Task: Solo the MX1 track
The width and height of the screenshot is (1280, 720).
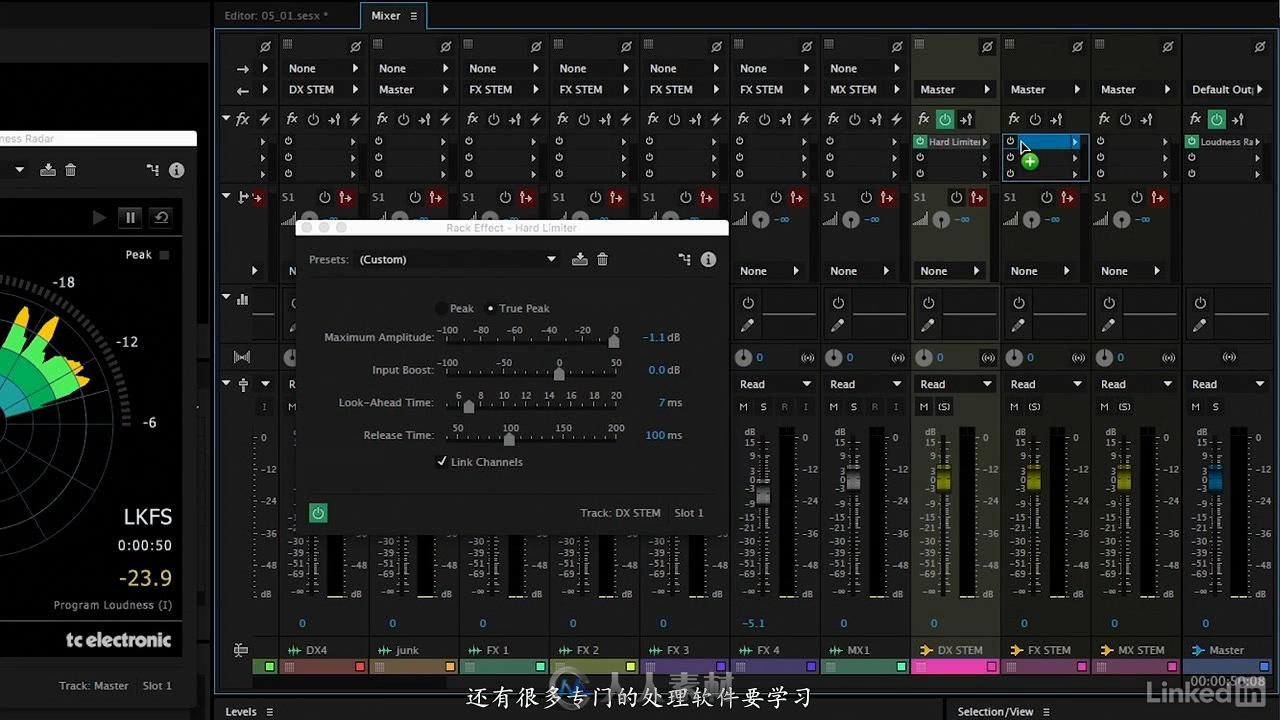Action: pyautogui.click(x=853, y=407)
